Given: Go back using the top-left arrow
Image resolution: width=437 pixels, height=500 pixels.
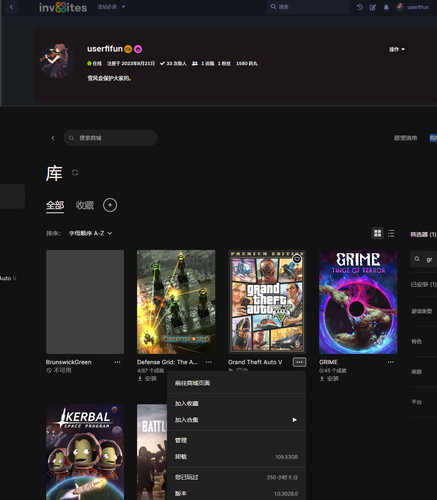Looking at the screenshot, I should tap(11, 7).
